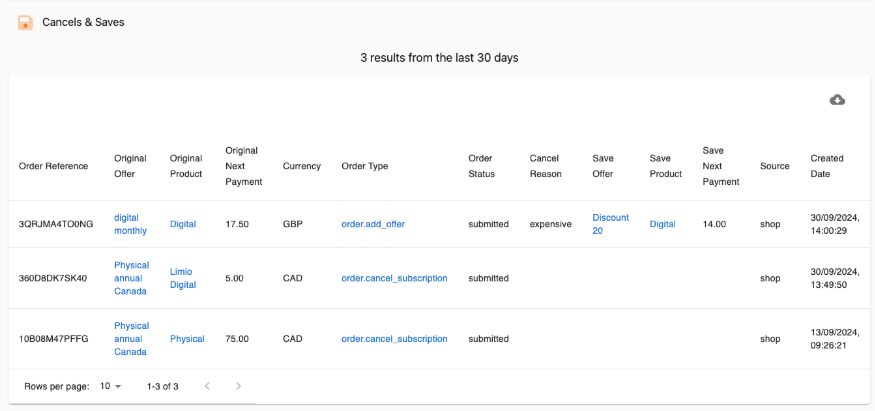
Task: Go to next page of results
Action: pos(238,386)
